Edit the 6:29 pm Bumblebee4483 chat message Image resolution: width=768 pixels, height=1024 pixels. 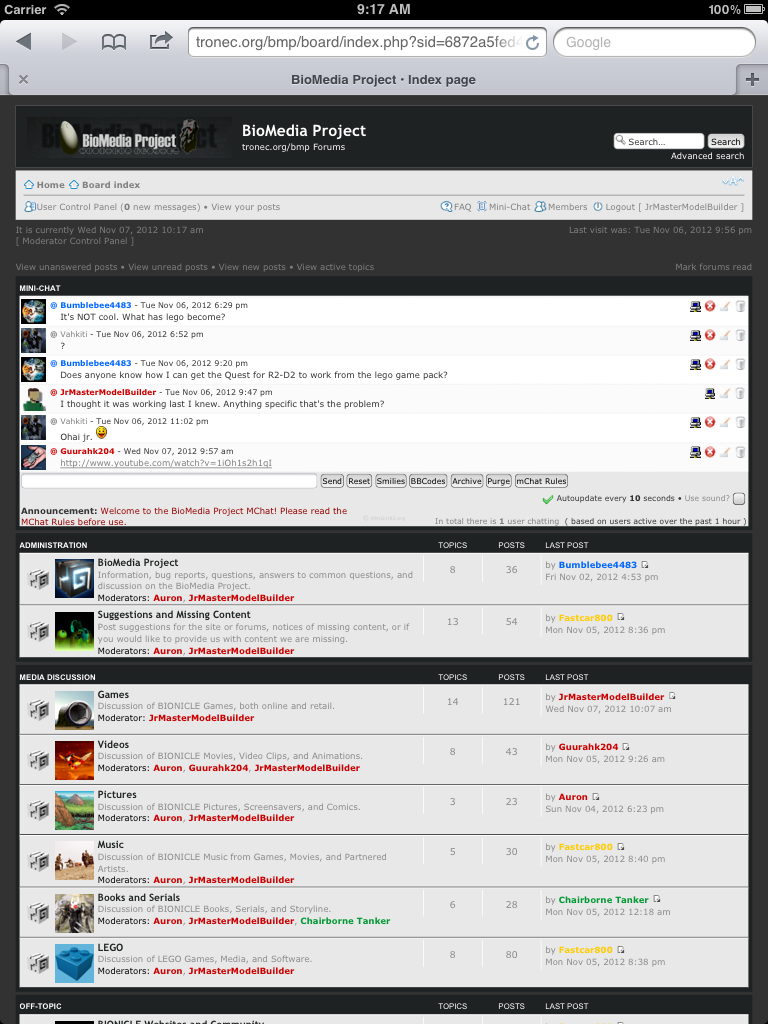(724, 306)
